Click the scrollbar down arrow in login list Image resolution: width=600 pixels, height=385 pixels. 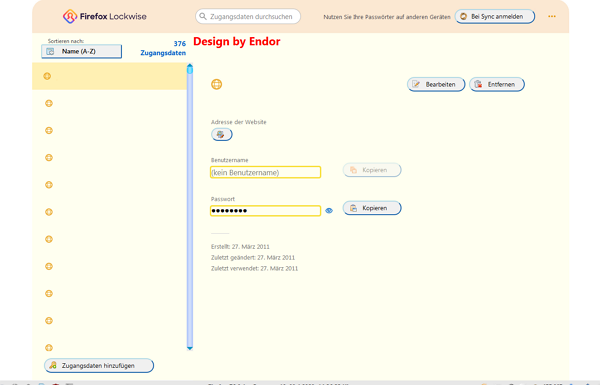190,347
